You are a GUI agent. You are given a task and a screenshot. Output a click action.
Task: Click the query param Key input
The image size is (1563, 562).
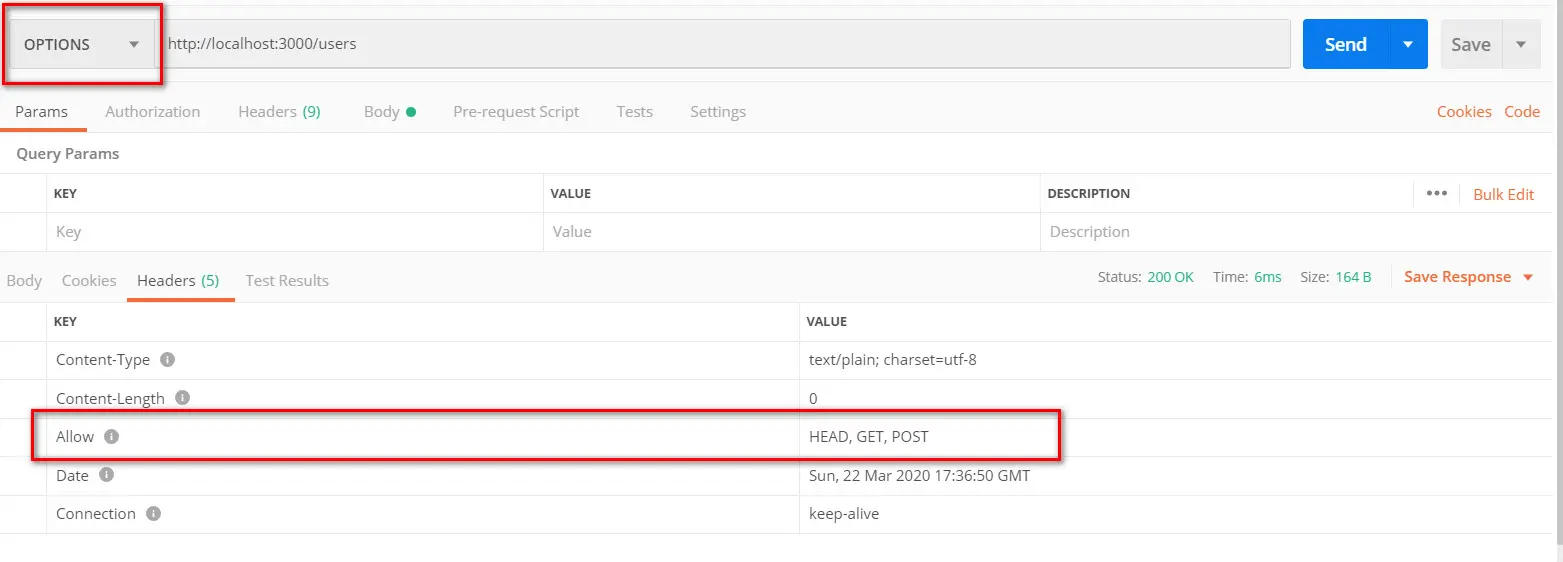point(296,231)
